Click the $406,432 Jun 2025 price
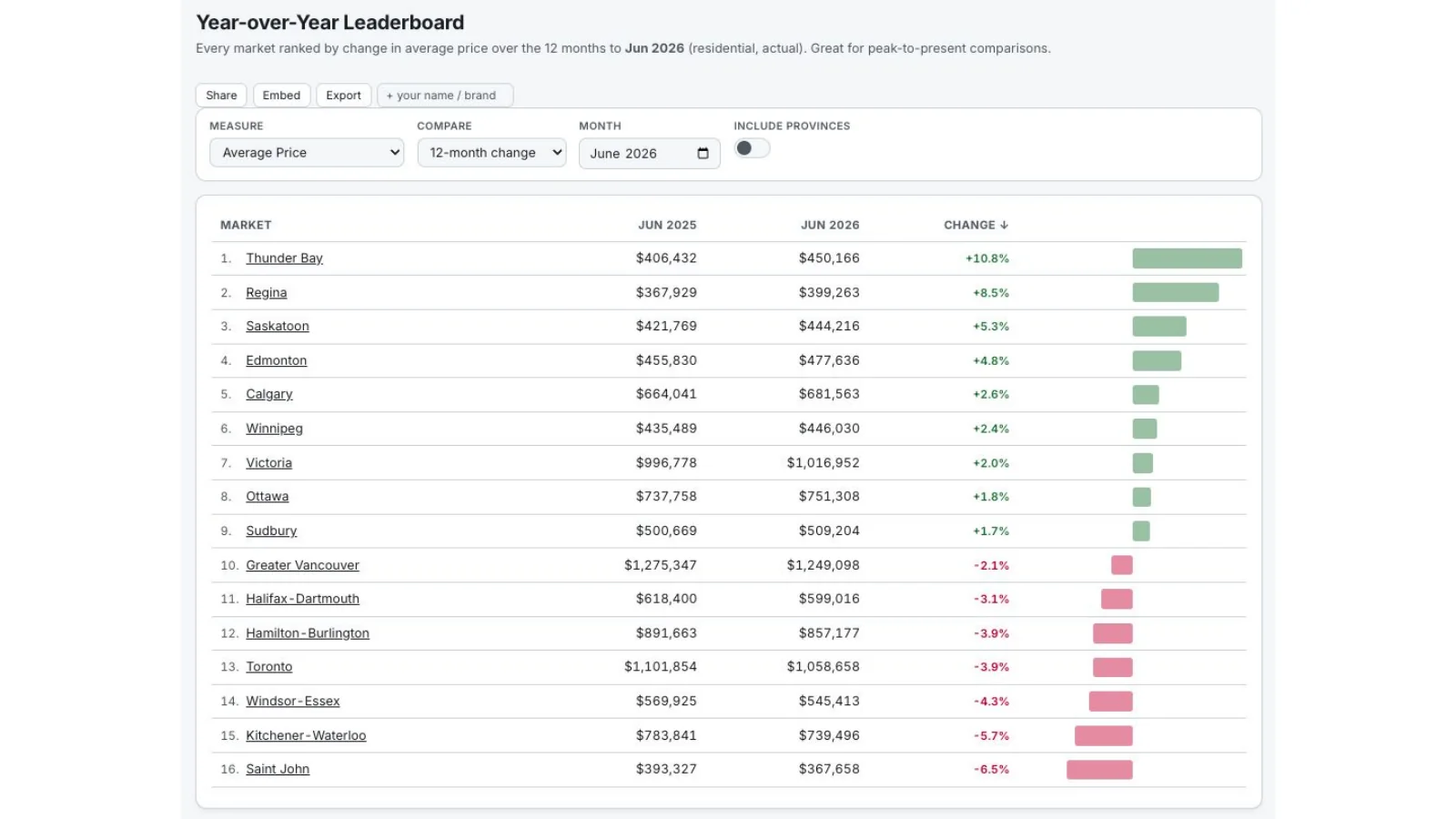Image resolution: width=1456 pixels, height=819 pixels. point(666,258)
